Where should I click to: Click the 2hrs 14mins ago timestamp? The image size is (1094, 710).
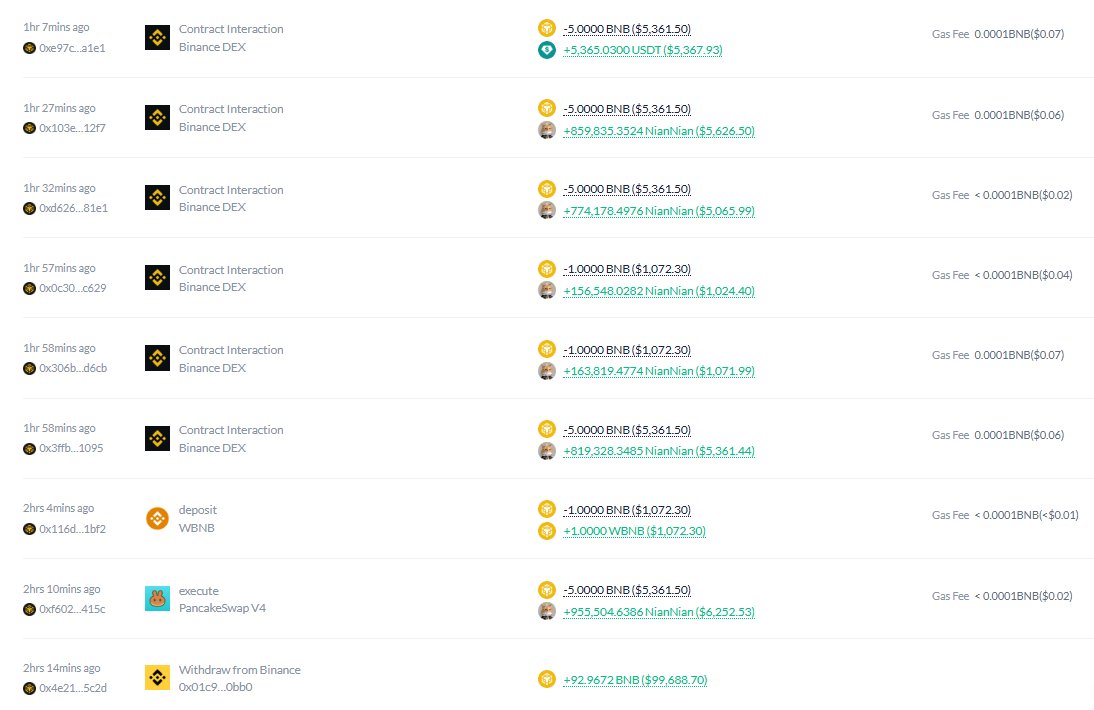[61, 668]
